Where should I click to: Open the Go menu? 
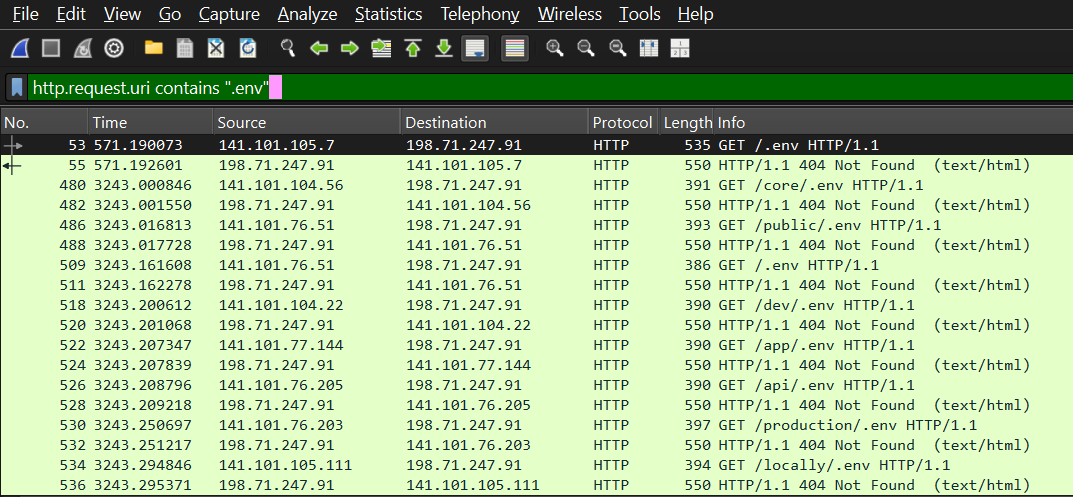170,14
